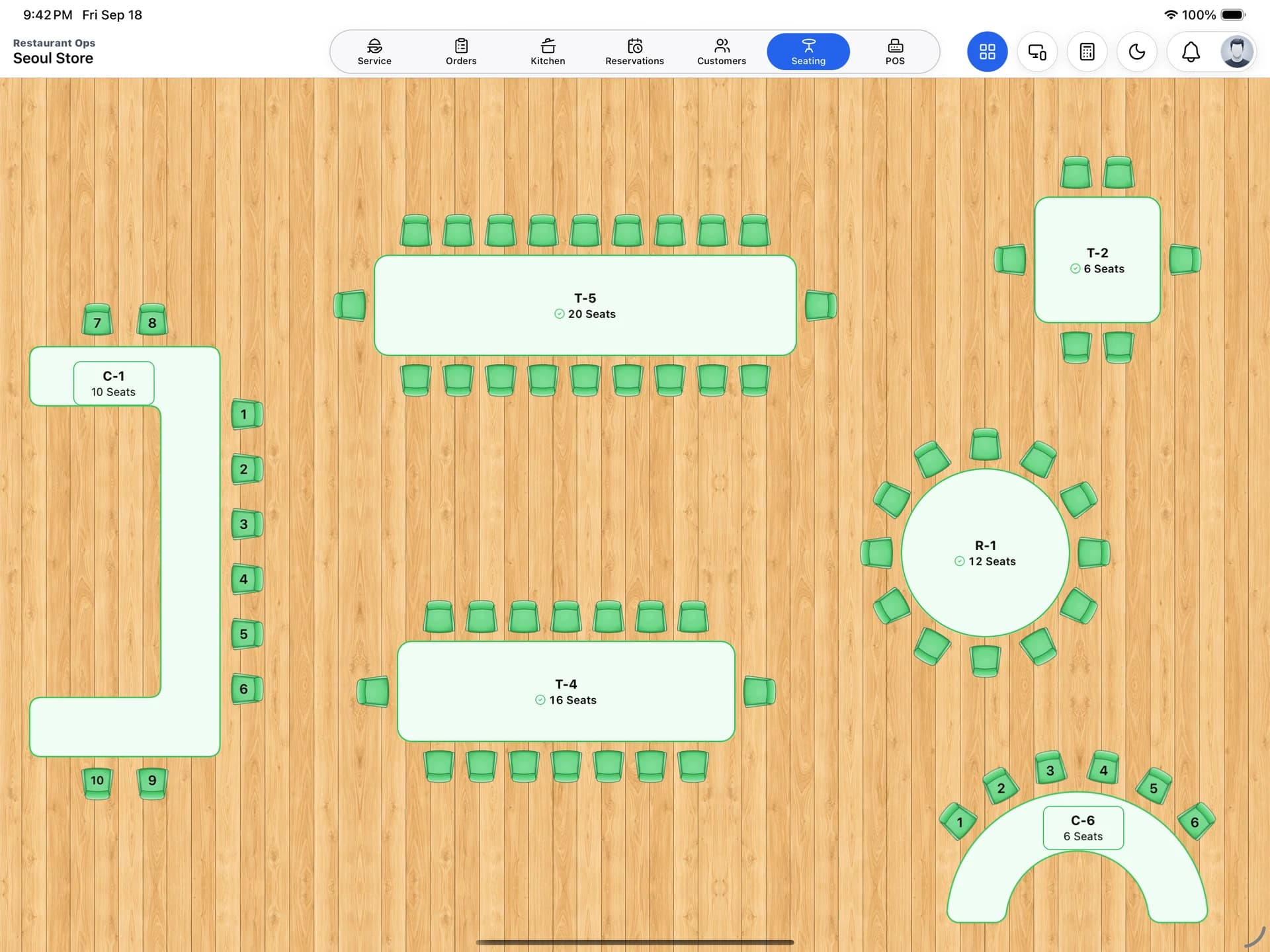Screen dimensions: 1270x952
Task: Select seat 6 at counter C-1
Action: 246,689
